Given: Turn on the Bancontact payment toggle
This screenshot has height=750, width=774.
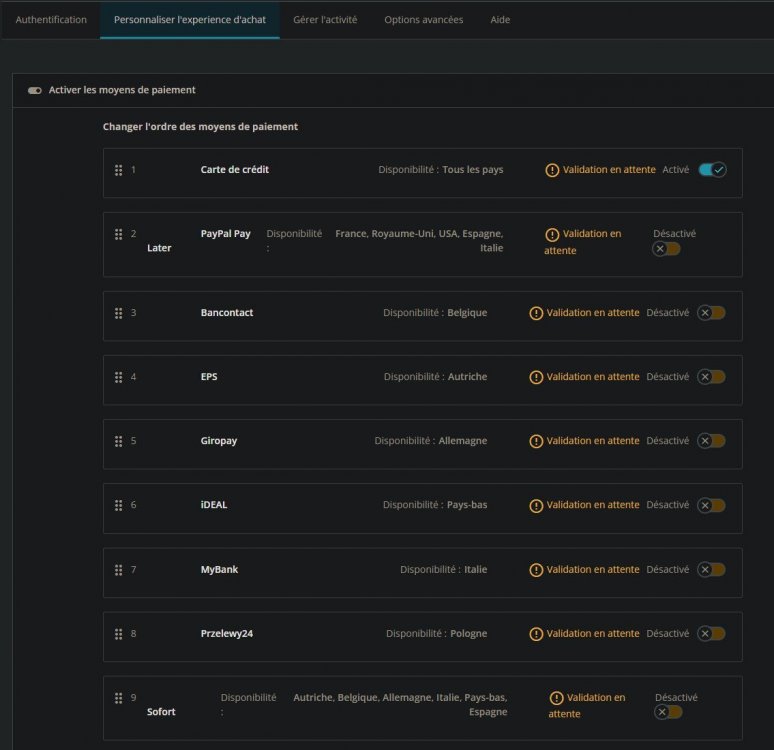Looking at the screenshot, I should 711,313.
